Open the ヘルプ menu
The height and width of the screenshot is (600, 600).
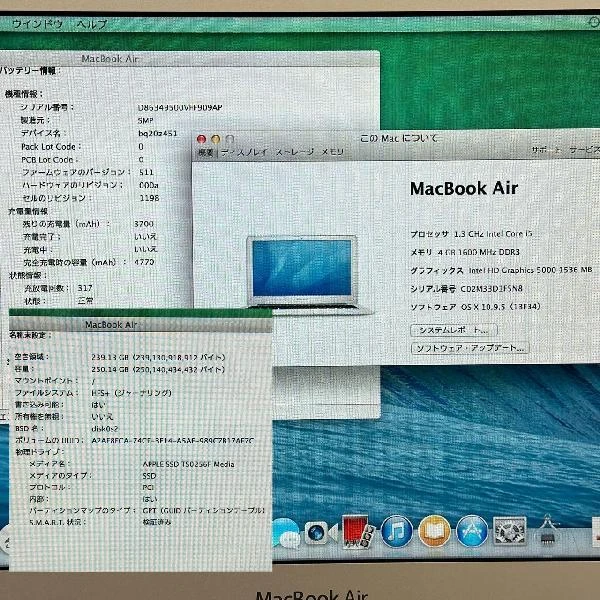tap(91, 24)
